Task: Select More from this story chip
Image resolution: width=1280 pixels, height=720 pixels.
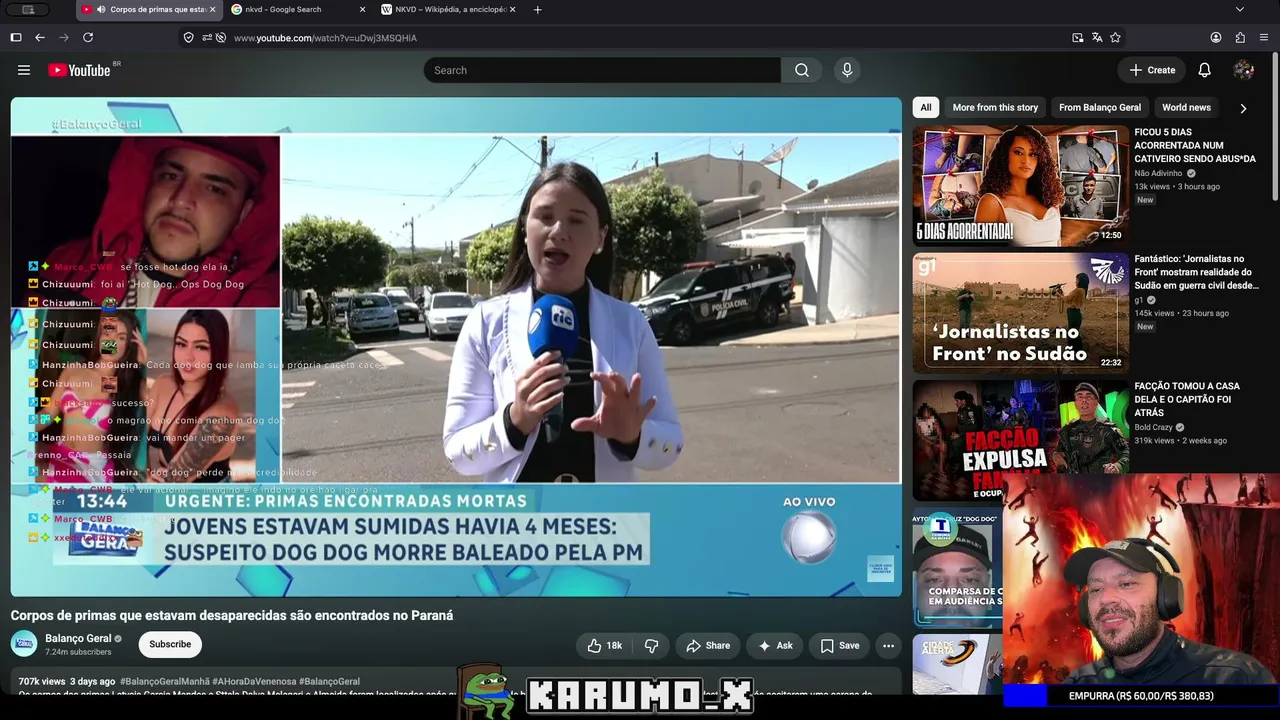Action: (x=995, y=108)
